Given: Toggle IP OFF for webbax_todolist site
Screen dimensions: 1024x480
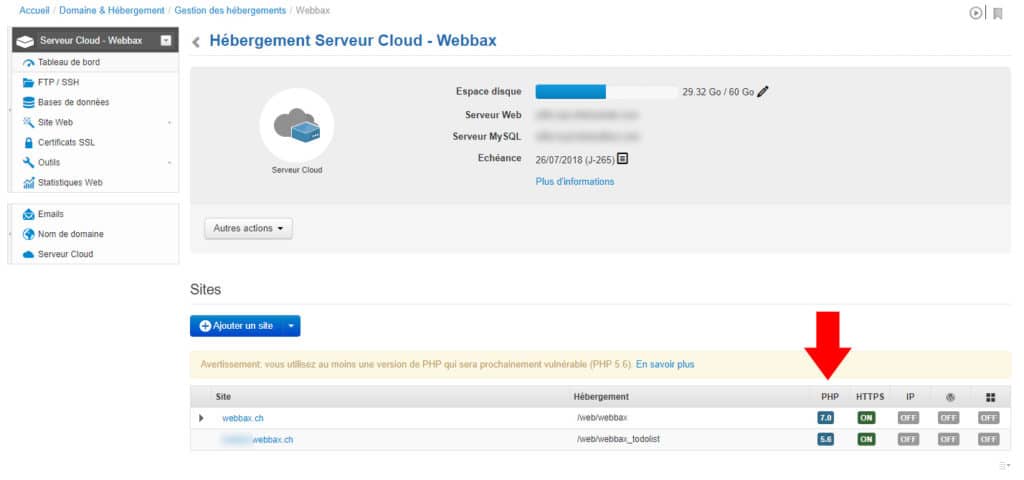Looking at the screenshot, I should (x=908, y=440).
